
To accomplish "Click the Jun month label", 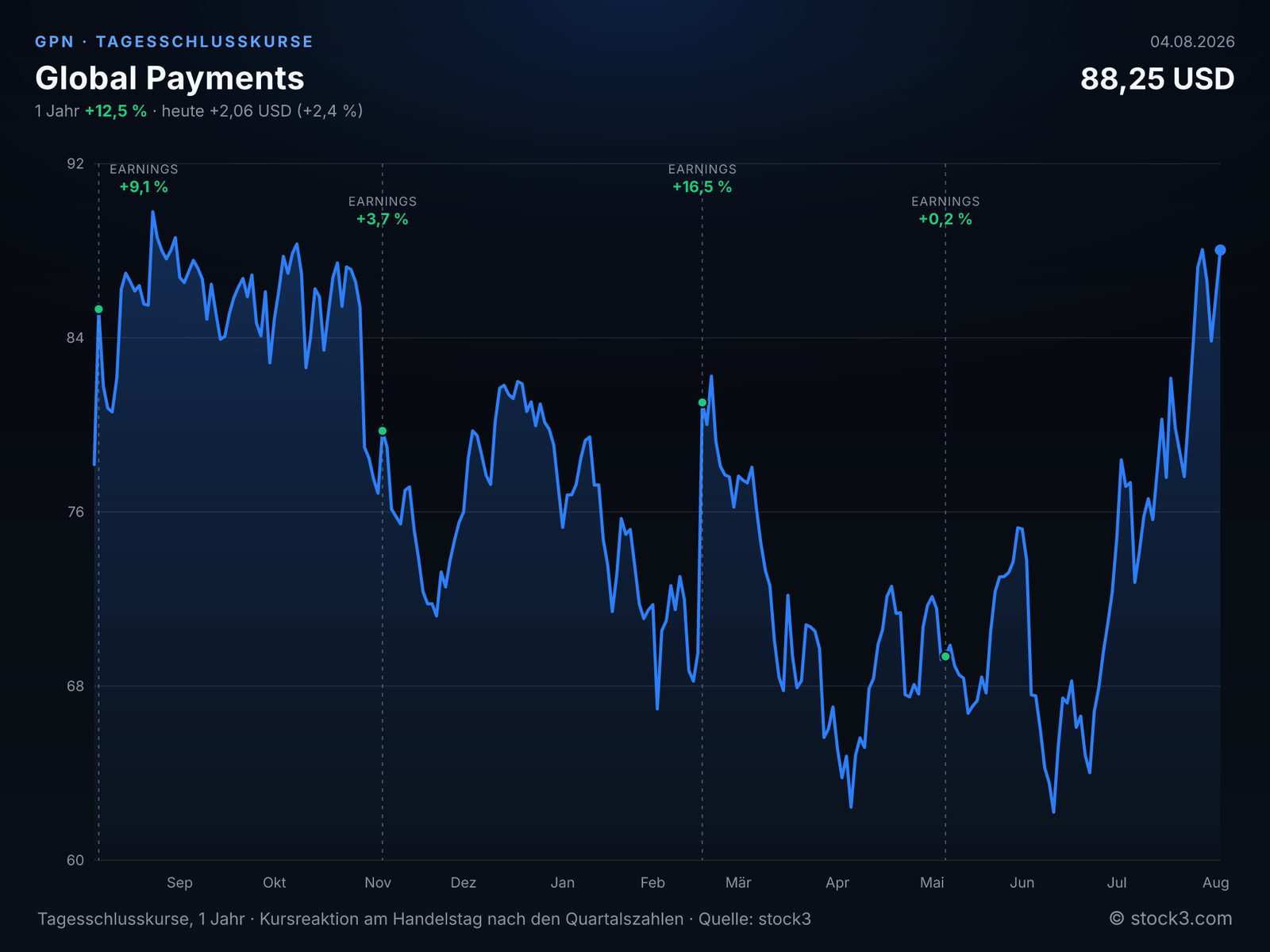I will (1022, 882).
